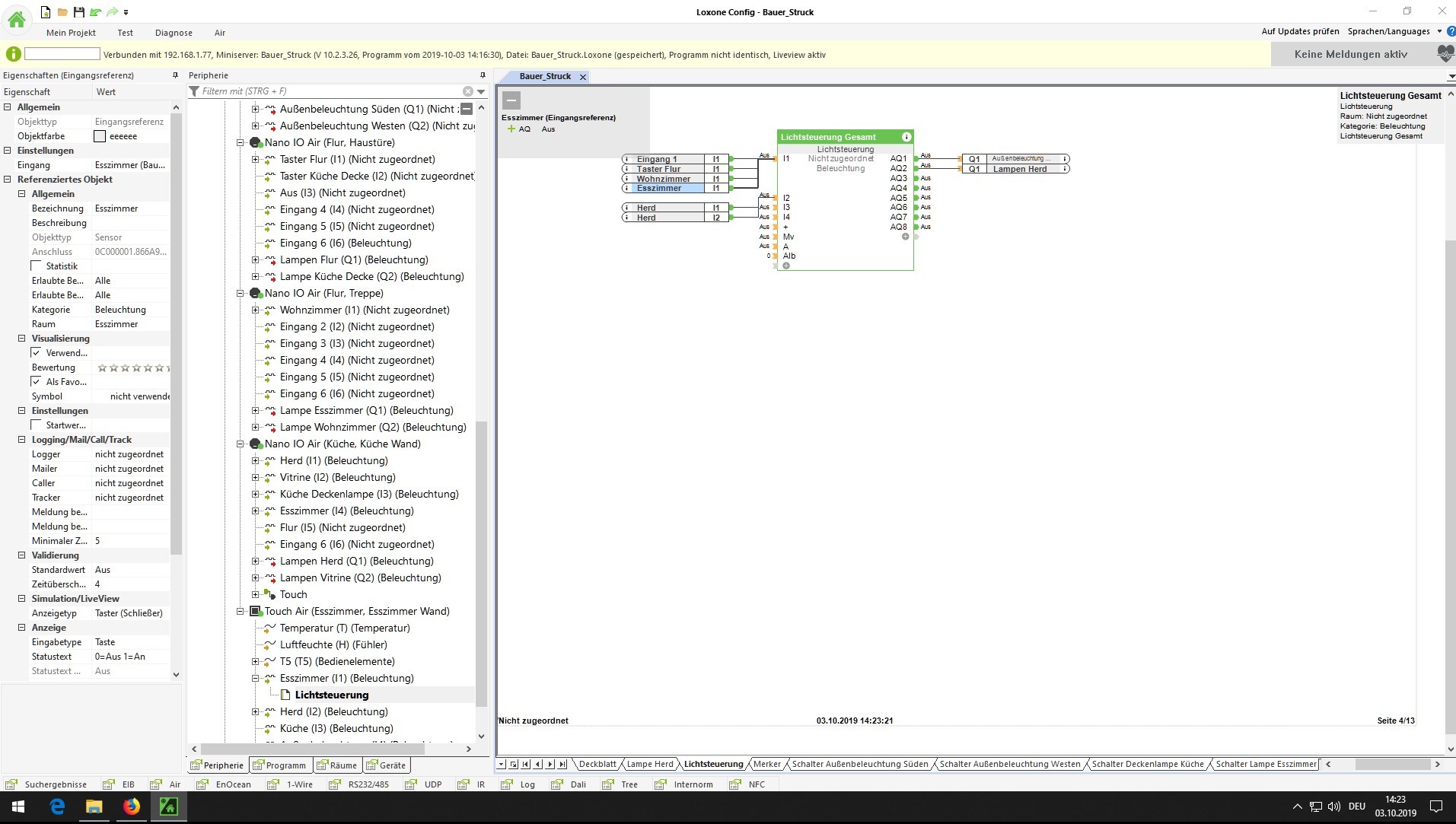Expand Lampen Herd (Q1) tree item
Image resolution: width=1456 pixels, height=824 pixels.
[256, 562]
